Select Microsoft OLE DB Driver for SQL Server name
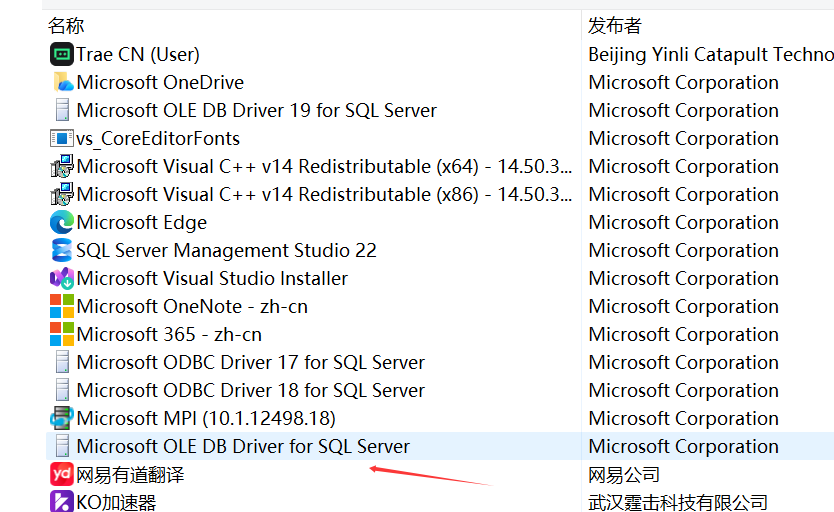Viewport: 834px width, 512px height. (243, 447)
